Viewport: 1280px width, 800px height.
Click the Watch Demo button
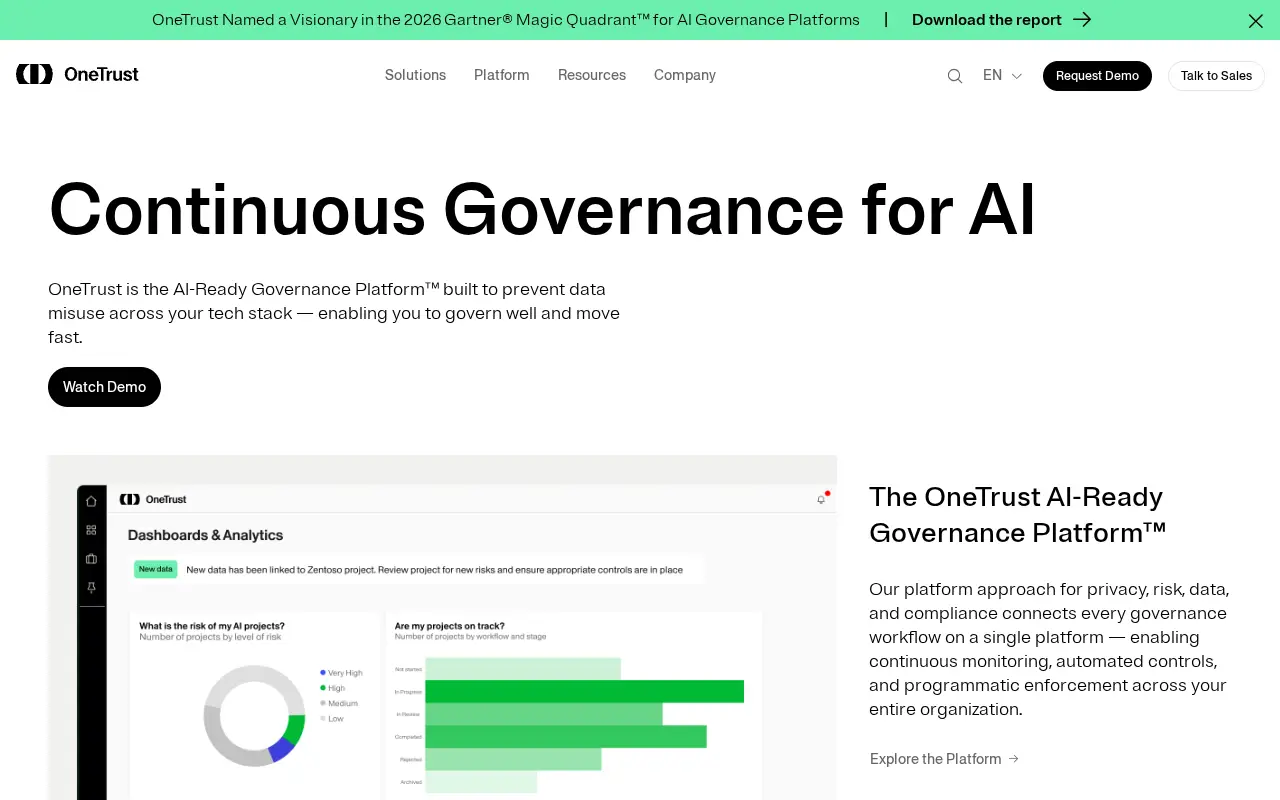pos(104,387)
